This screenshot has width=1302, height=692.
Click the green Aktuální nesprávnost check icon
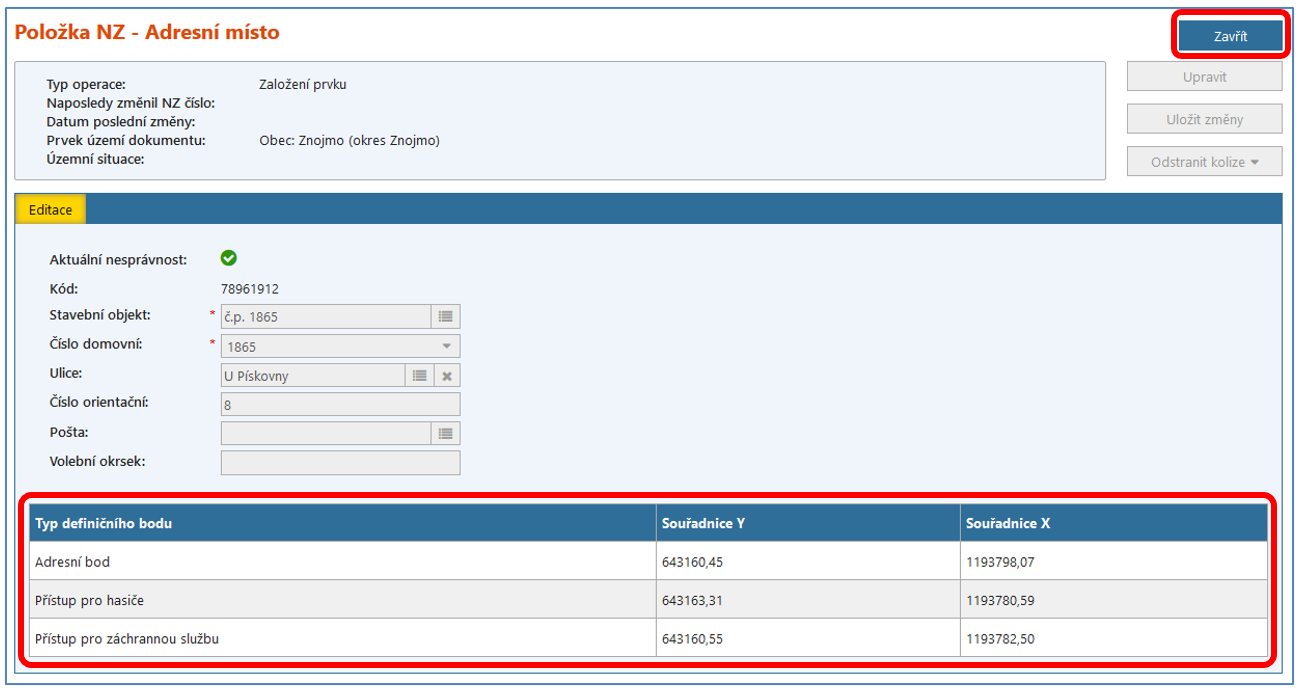tap(228, 259)
